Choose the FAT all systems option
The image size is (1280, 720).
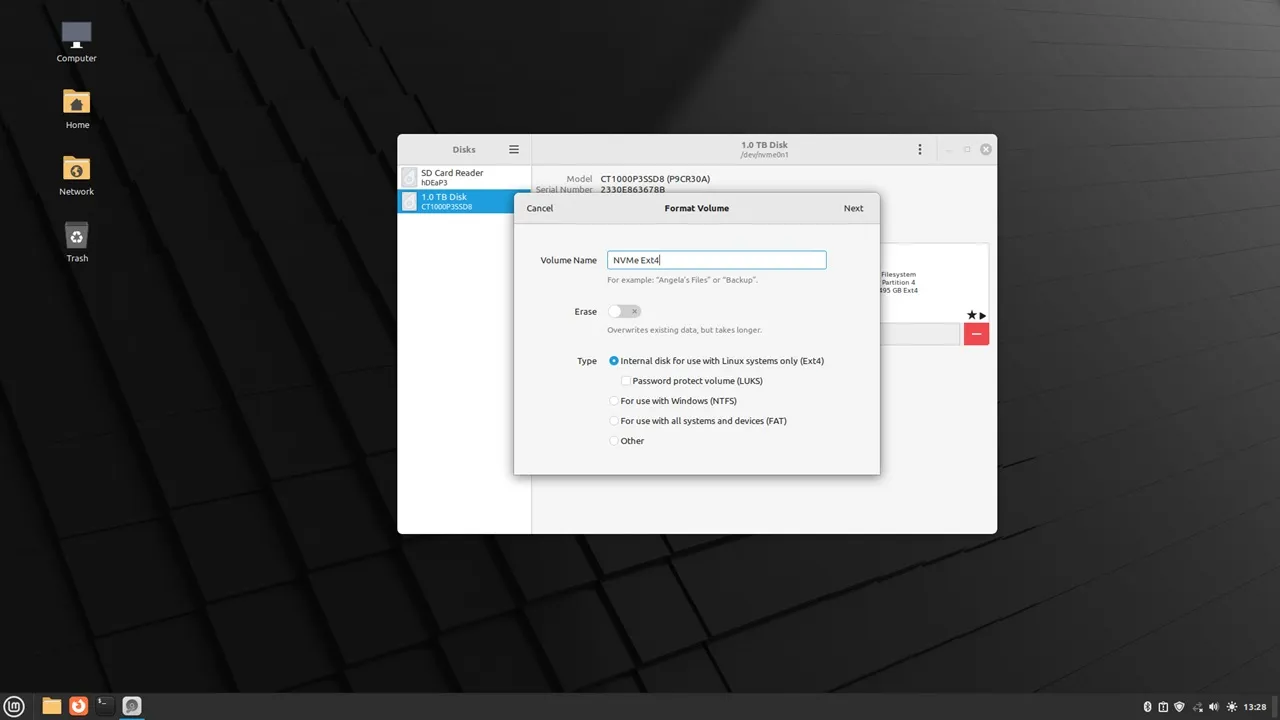point(614,421)
